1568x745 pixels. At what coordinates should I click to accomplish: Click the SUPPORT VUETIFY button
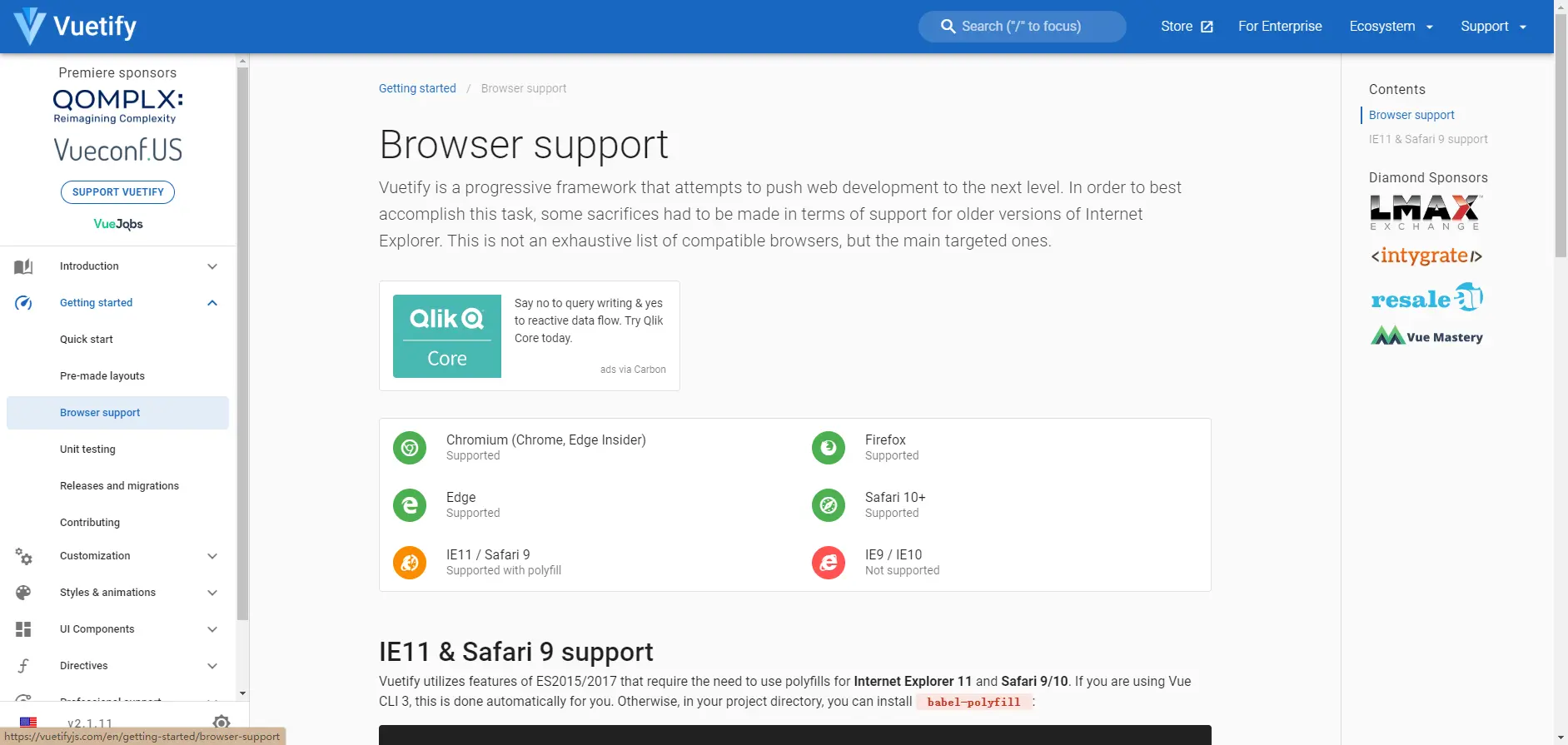117,192
